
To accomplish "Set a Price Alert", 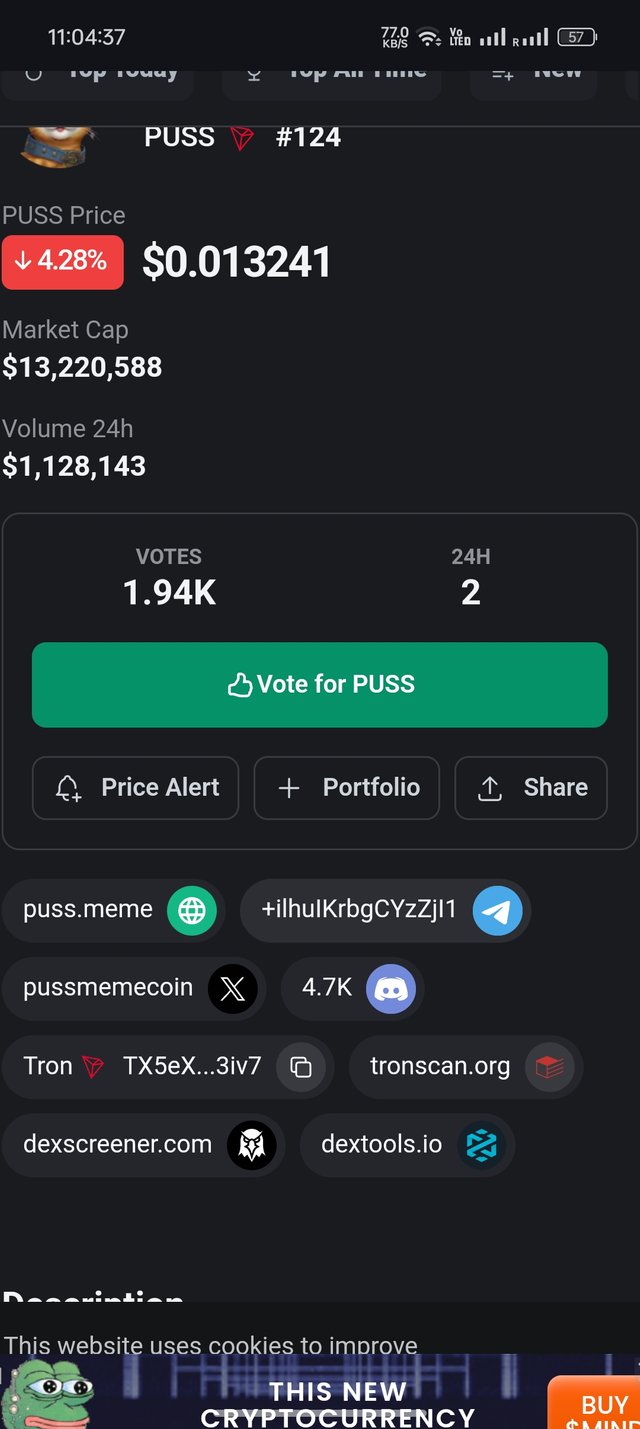I will pos(136,788).
